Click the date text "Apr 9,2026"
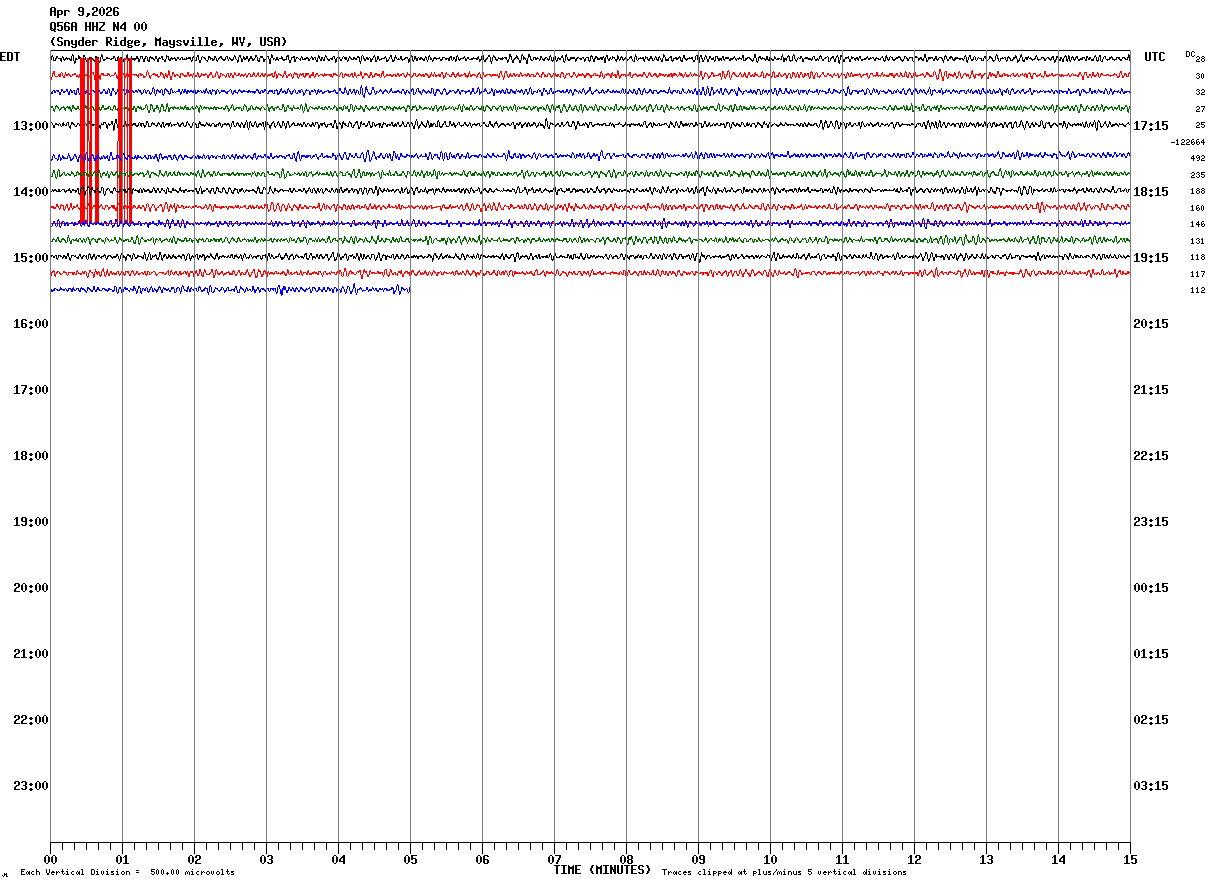Viewport: 1210px width, 886px height. [x=84, y=12]
